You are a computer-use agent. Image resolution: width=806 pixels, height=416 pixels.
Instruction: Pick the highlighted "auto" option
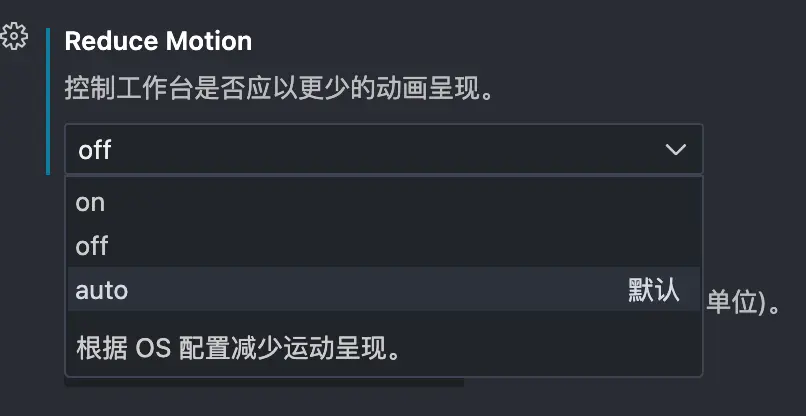[x=383, y=290]
